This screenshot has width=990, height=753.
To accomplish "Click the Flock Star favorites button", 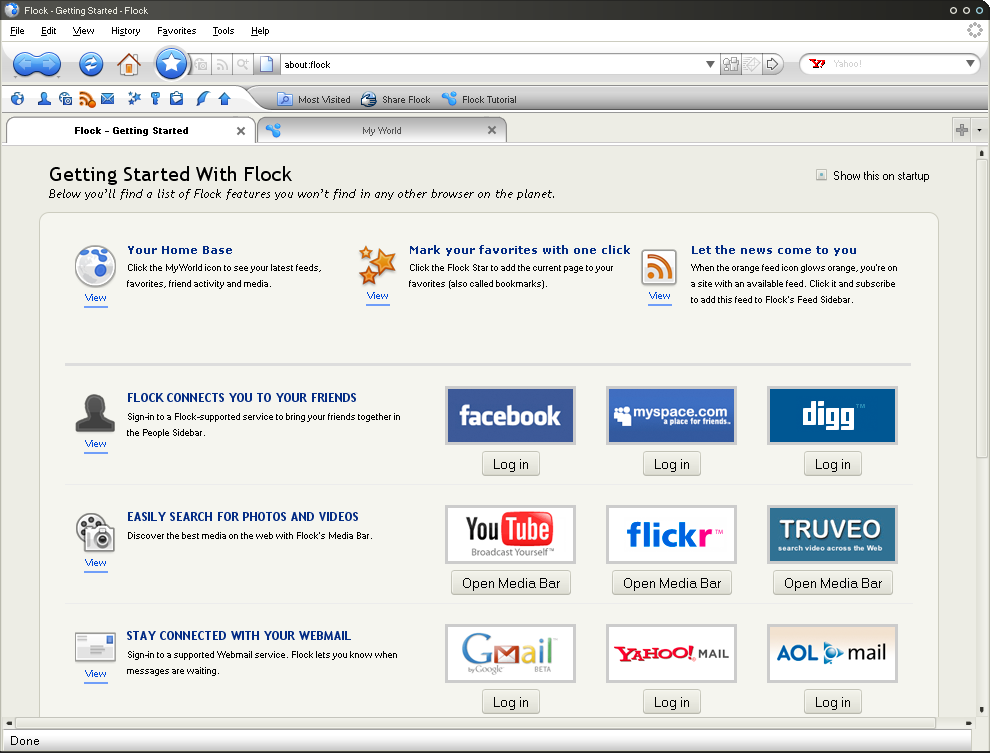I will pyautogui.click(x=171, y=63).
